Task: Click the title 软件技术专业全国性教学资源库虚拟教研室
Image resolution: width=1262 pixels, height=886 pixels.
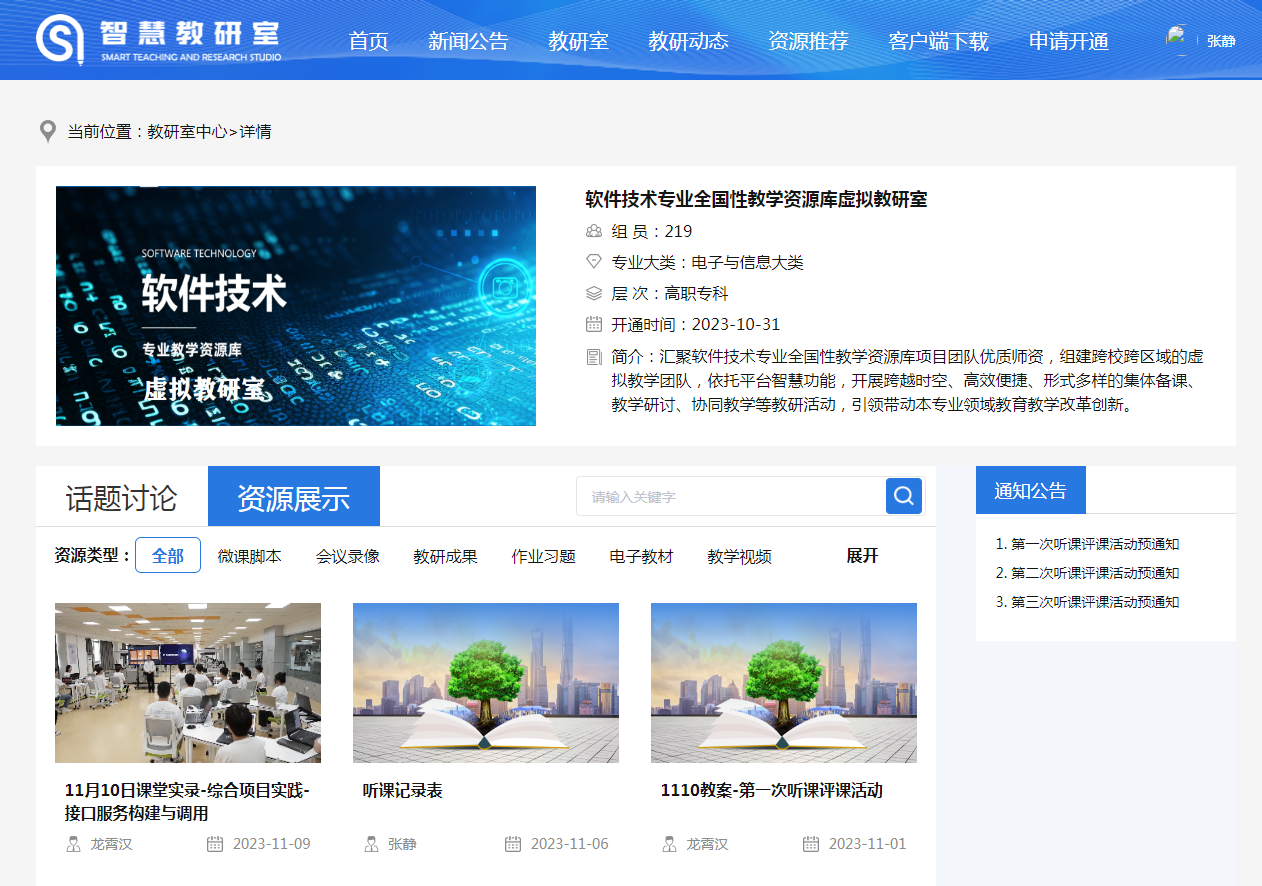Action: pyautogui.click(x=756, y=199)
